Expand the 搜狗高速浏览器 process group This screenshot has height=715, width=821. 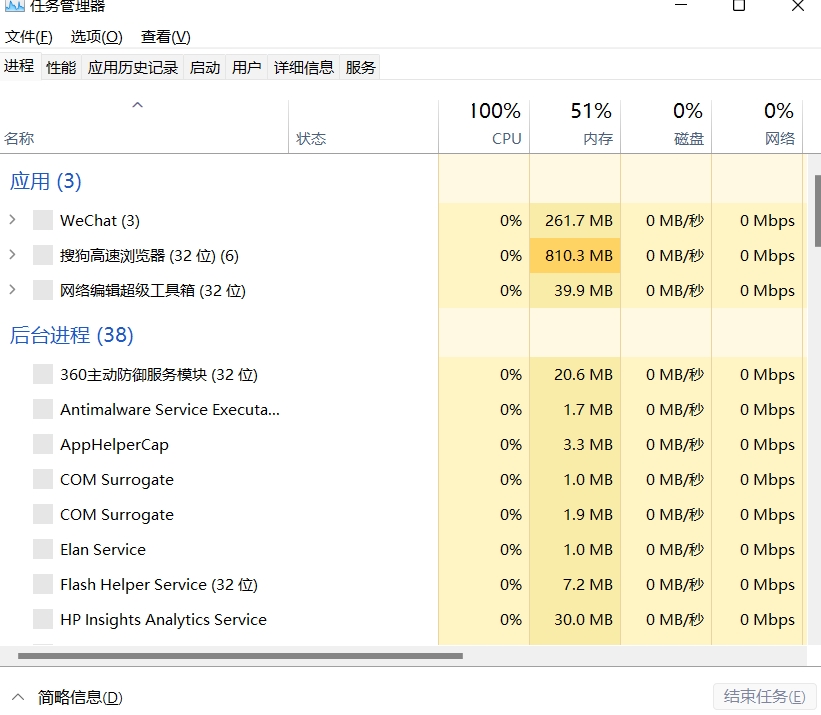(x=13, y=255)
